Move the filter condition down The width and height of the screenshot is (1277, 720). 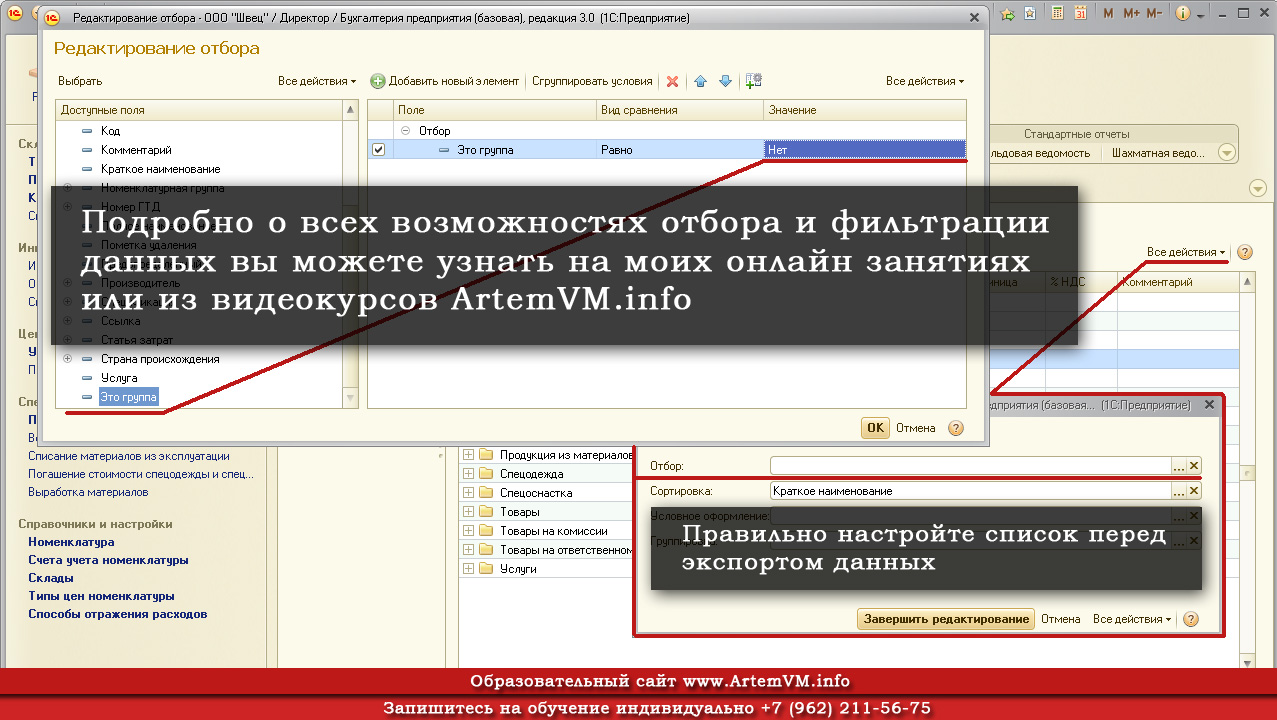[726, 81]
